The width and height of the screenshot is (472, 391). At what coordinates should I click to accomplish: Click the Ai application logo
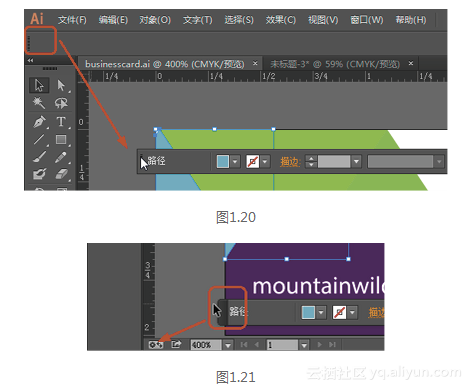(37, 19)
